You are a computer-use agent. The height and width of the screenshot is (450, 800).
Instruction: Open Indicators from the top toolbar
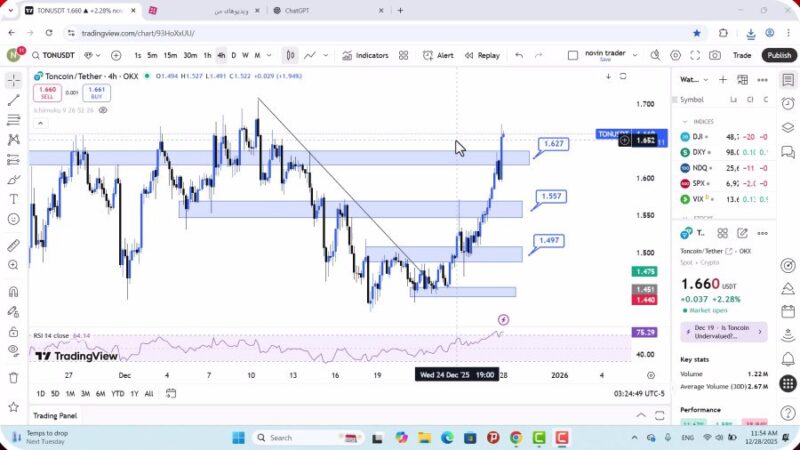point(365,56)
